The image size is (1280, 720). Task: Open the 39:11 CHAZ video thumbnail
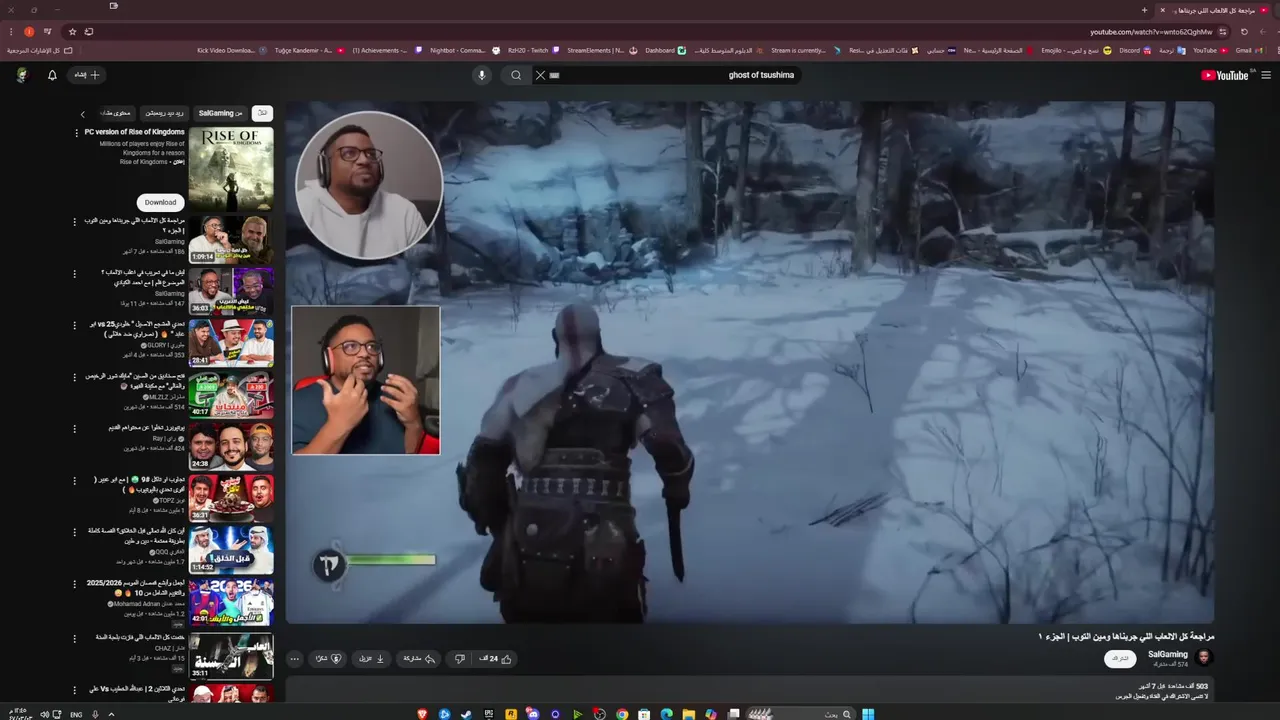pyautogui.click(x=231, y=656)
